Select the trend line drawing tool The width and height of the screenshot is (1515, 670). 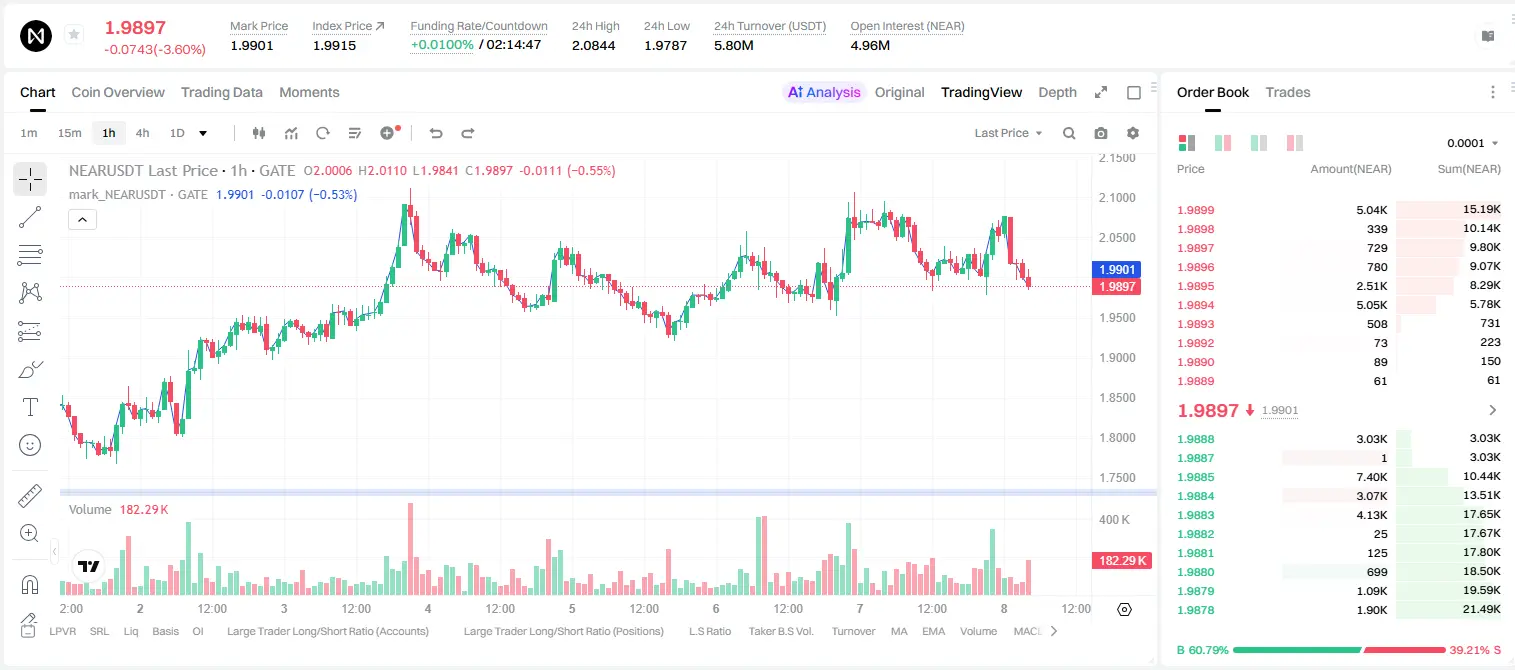point(30,217)
